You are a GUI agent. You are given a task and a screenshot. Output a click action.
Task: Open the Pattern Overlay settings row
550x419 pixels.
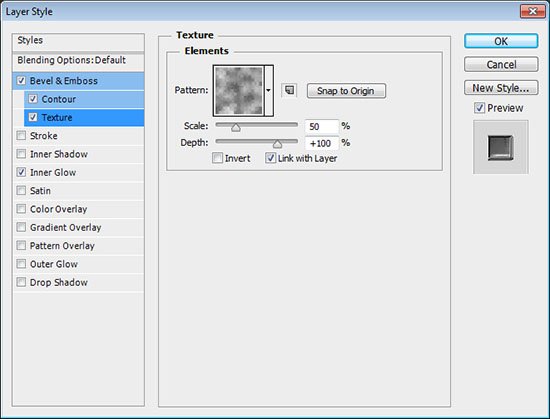[x=78, y=245]
